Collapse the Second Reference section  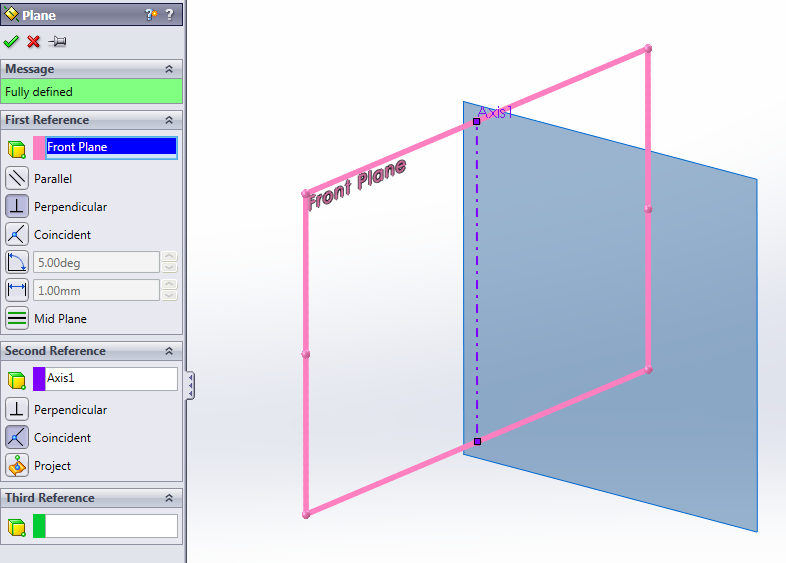click(x=169, y=351)
